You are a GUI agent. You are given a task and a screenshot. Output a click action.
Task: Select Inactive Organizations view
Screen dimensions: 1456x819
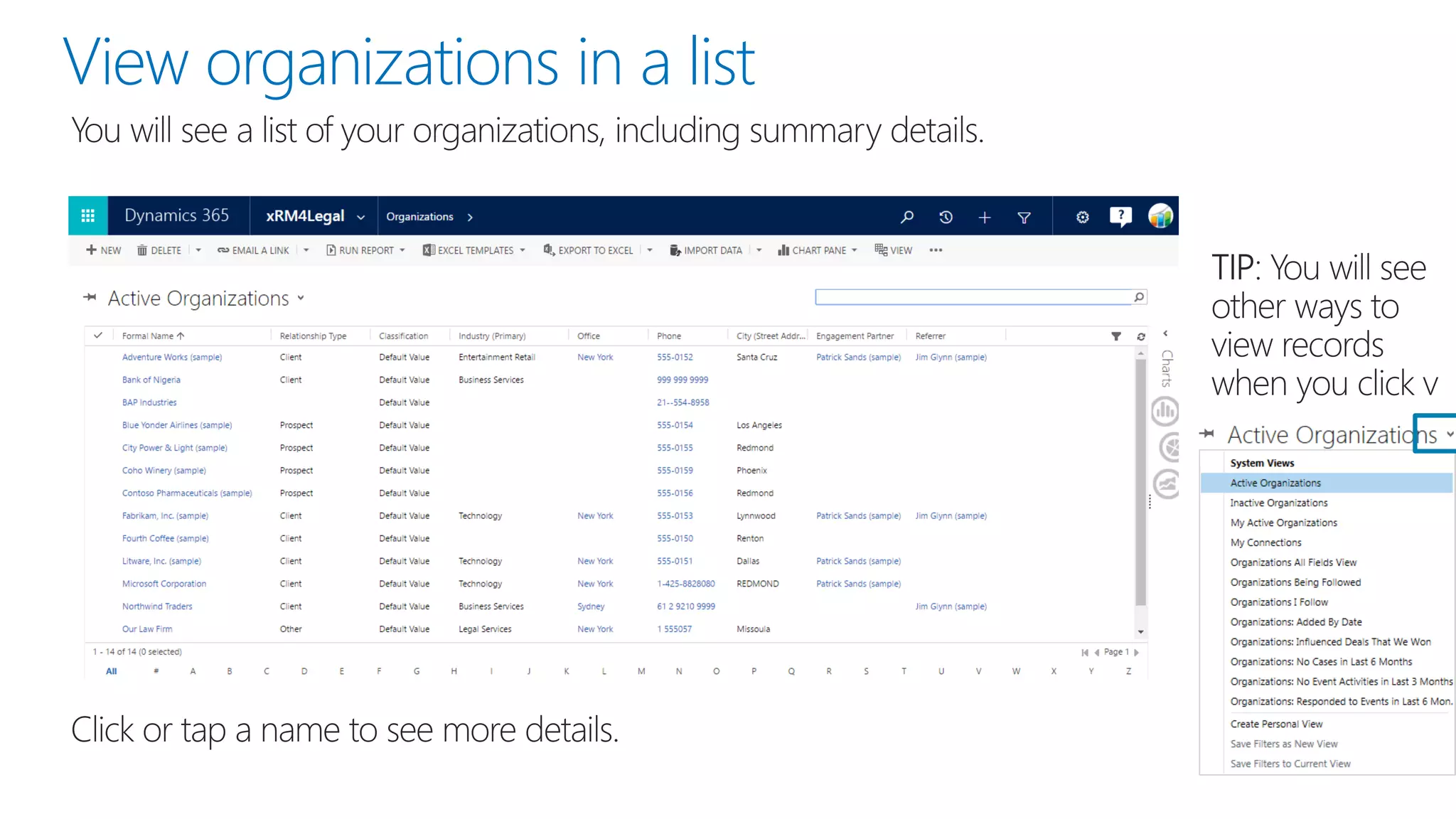tap(1279, 503)
